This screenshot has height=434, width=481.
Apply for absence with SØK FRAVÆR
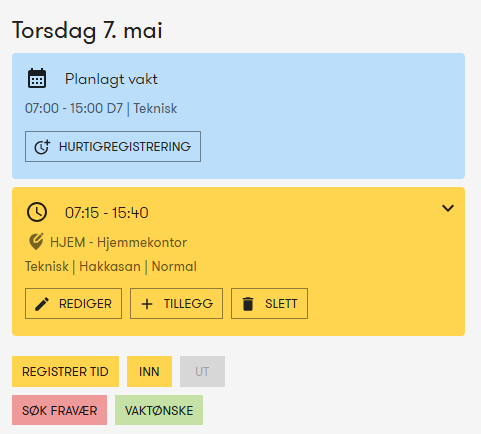point(59,410)
